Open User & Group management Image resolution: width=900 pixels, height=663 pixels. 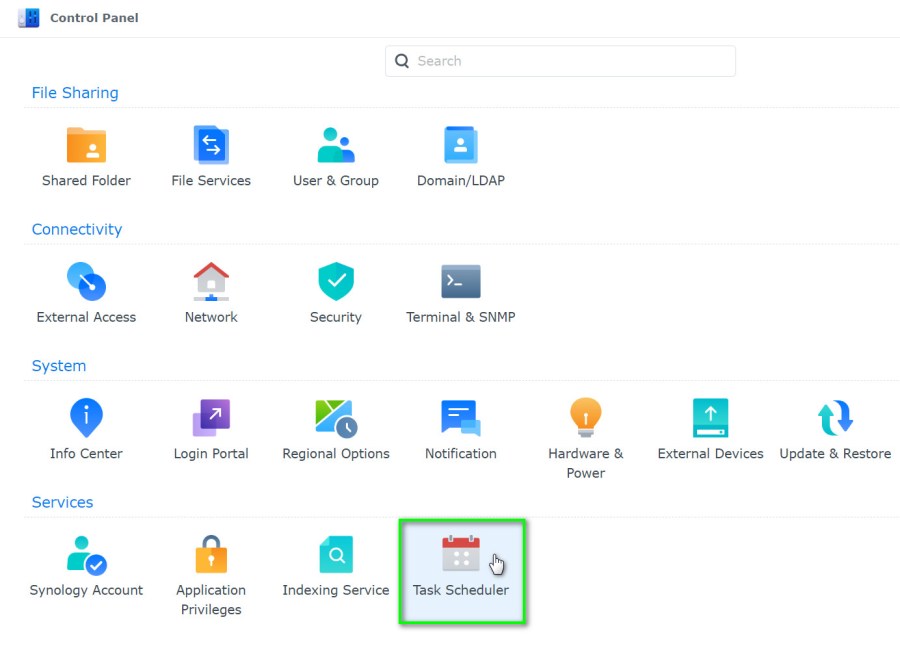335,155
